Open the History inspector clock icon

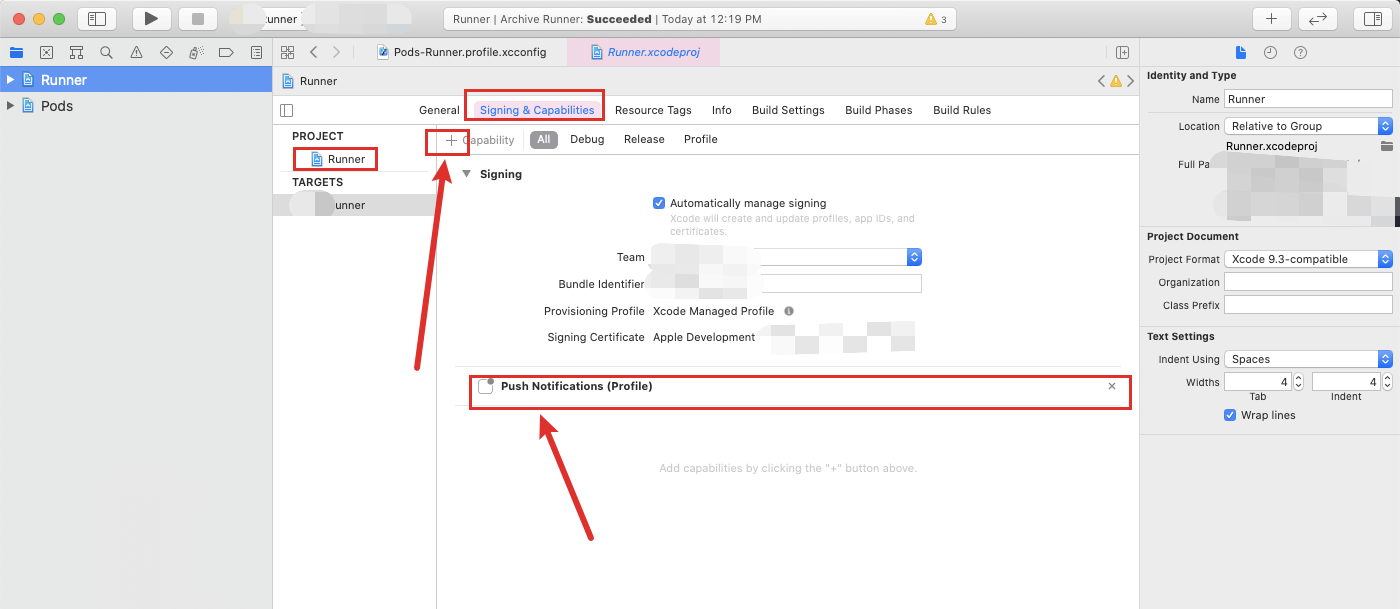pyautogui.click(x=1270, y=51)
